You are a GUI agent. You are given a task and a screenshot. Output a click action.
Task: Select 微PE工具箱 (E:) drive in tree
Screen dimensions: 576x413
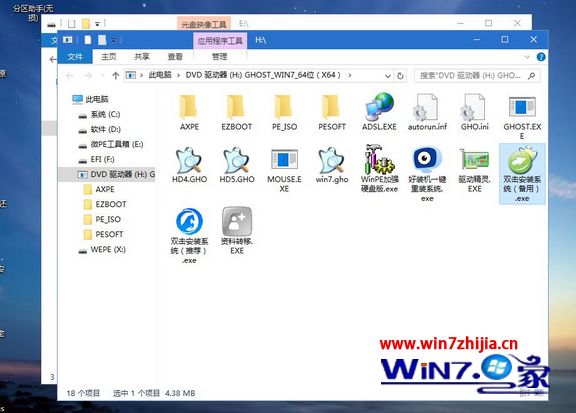[111, 144]
